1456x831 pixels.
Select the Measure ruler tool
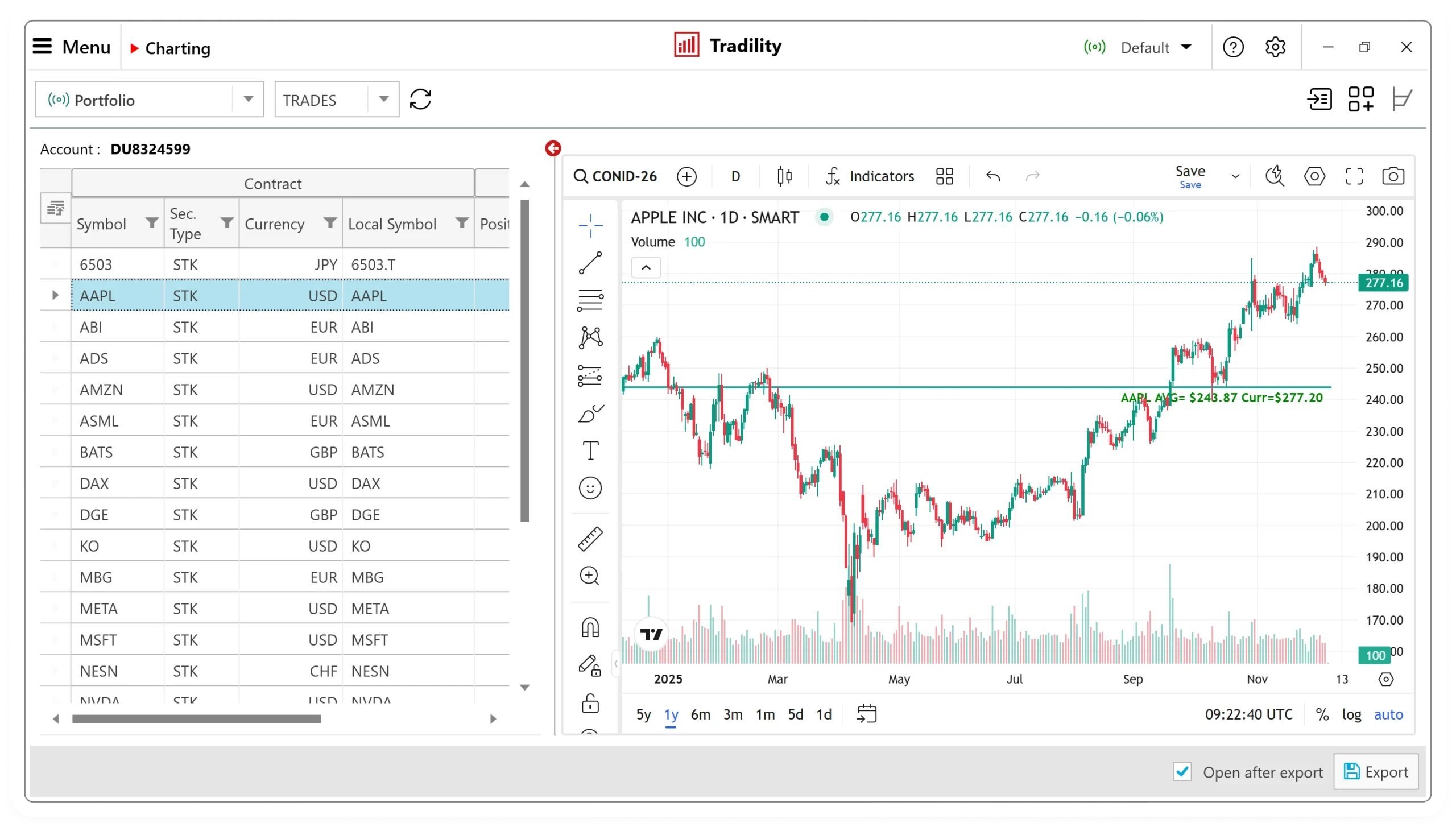590,538
